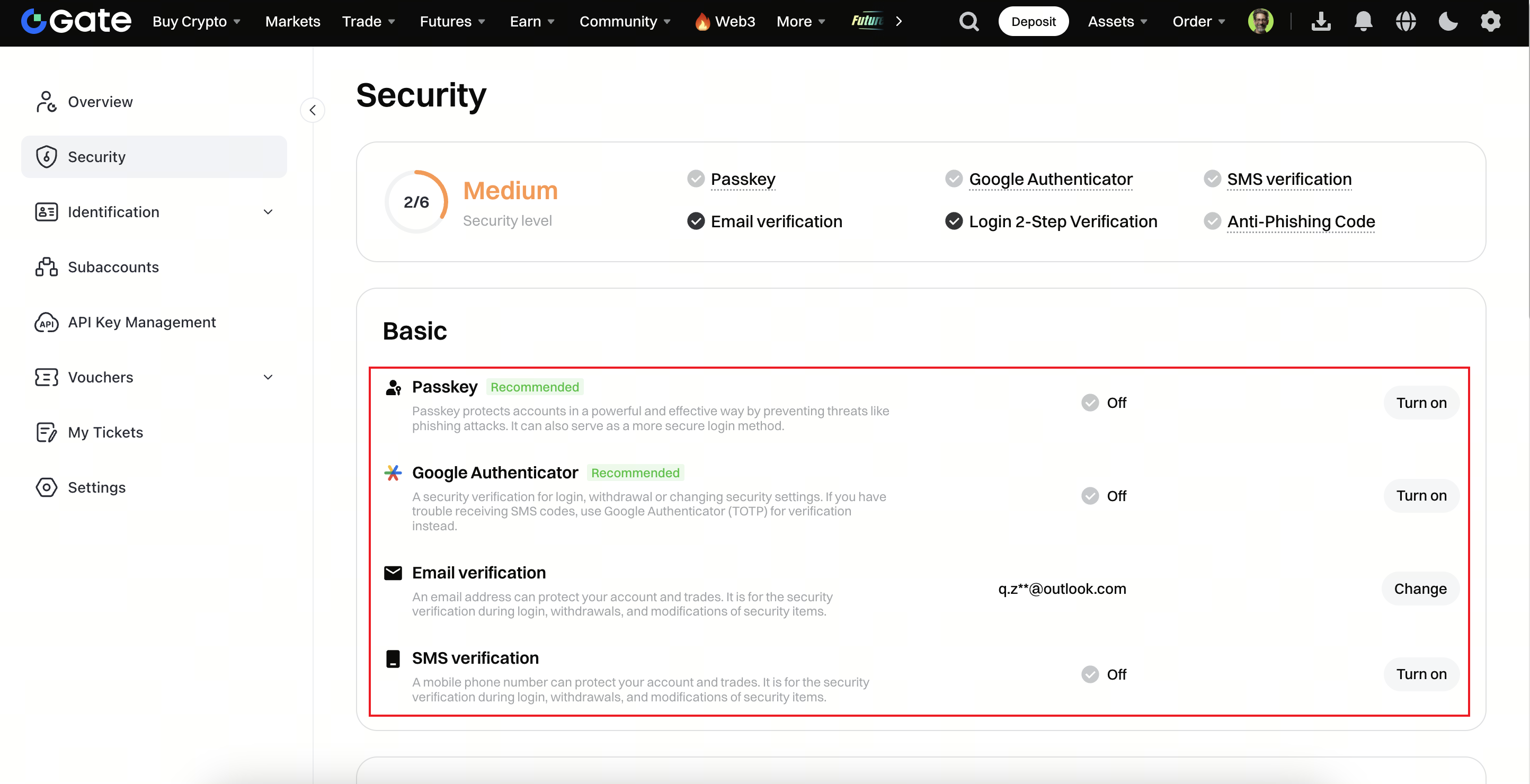This screenshot has height=784, width=1530.
Task: Open the notifications bell
Action: [x=1363, y=22]
